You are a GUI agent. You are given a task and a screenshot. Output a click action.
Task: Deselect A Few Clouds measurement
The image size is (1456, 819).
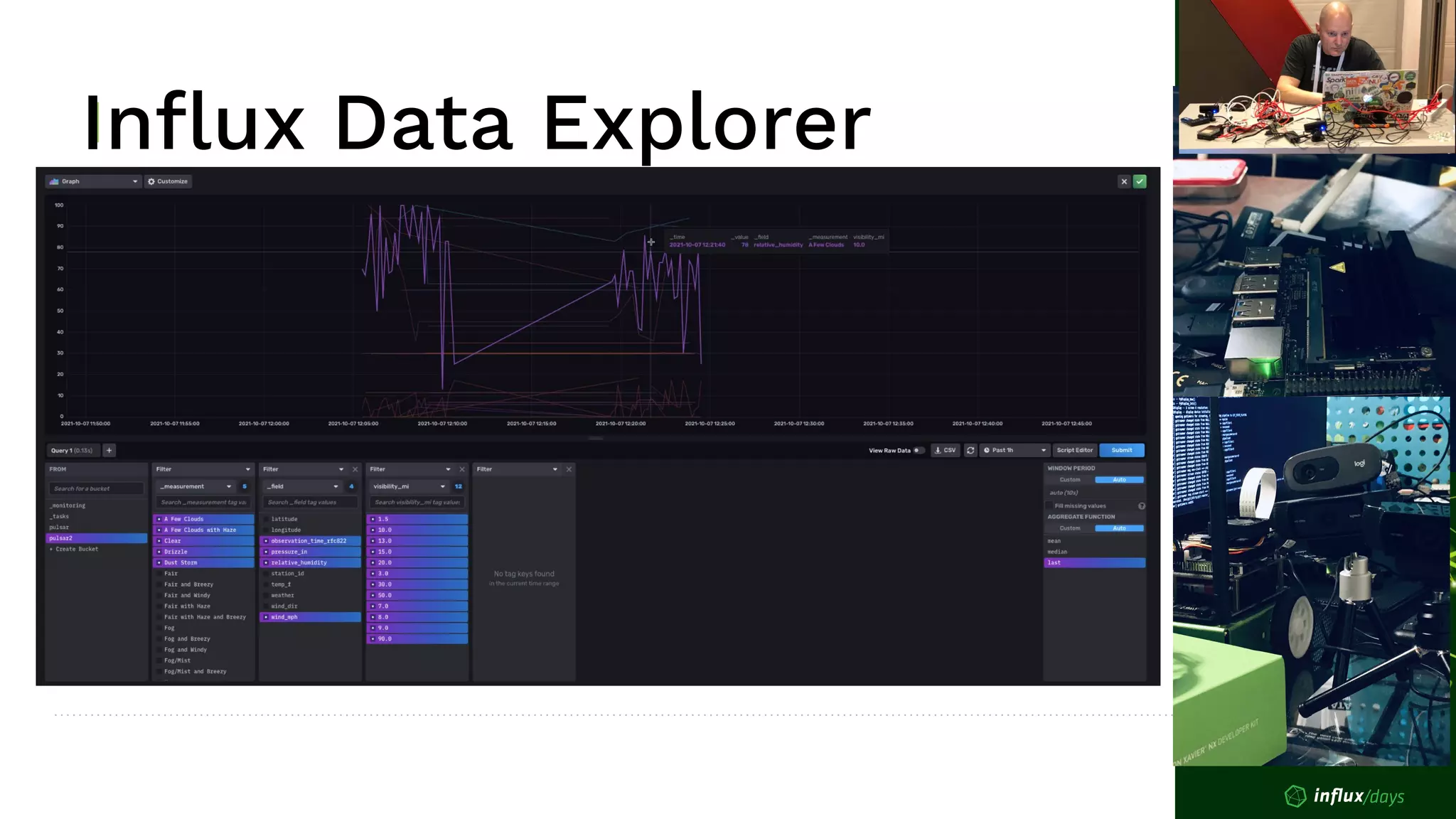[203, 519]
